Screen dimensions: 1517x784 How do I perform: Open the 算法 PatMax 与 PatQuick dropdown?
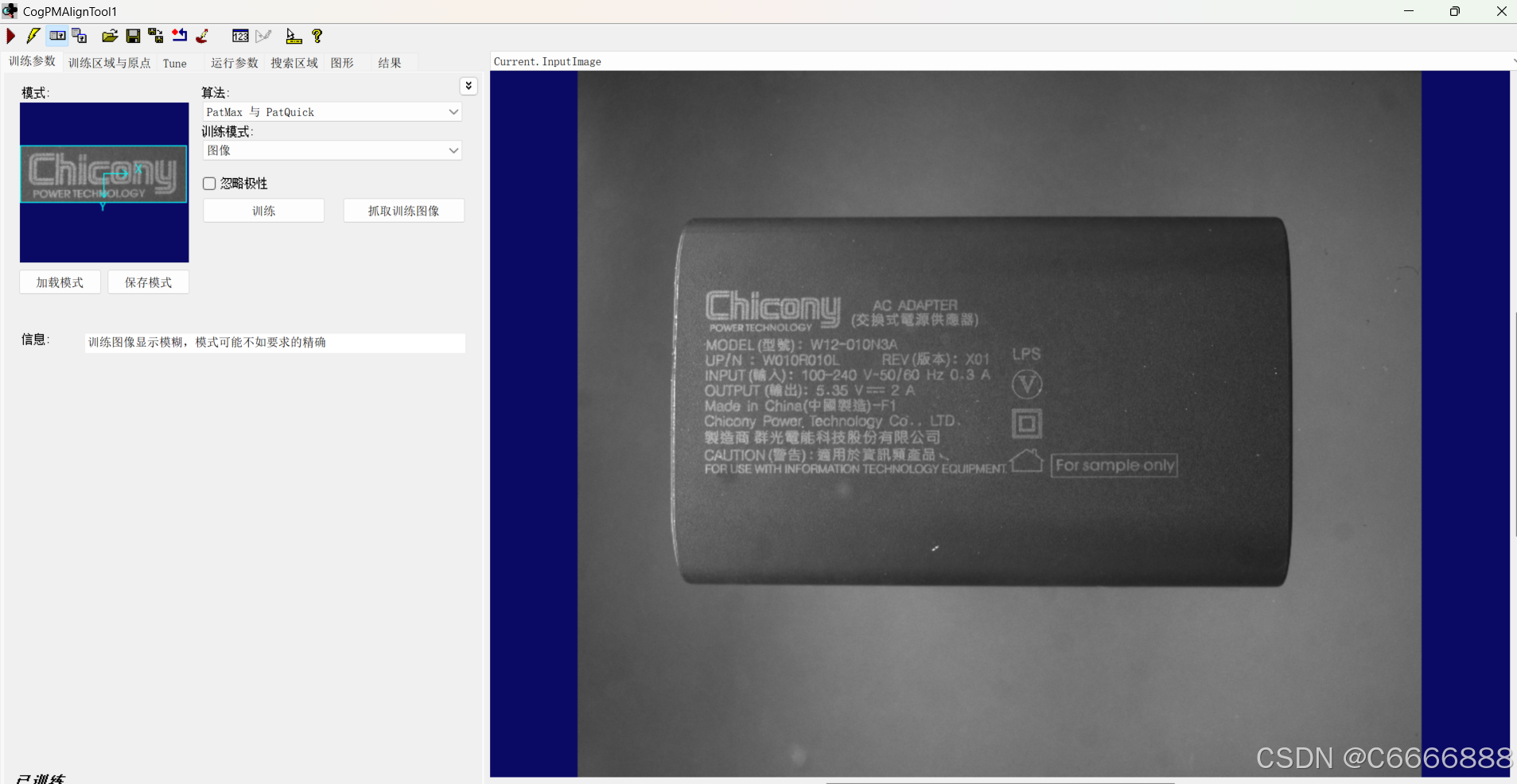coord(333,112)
